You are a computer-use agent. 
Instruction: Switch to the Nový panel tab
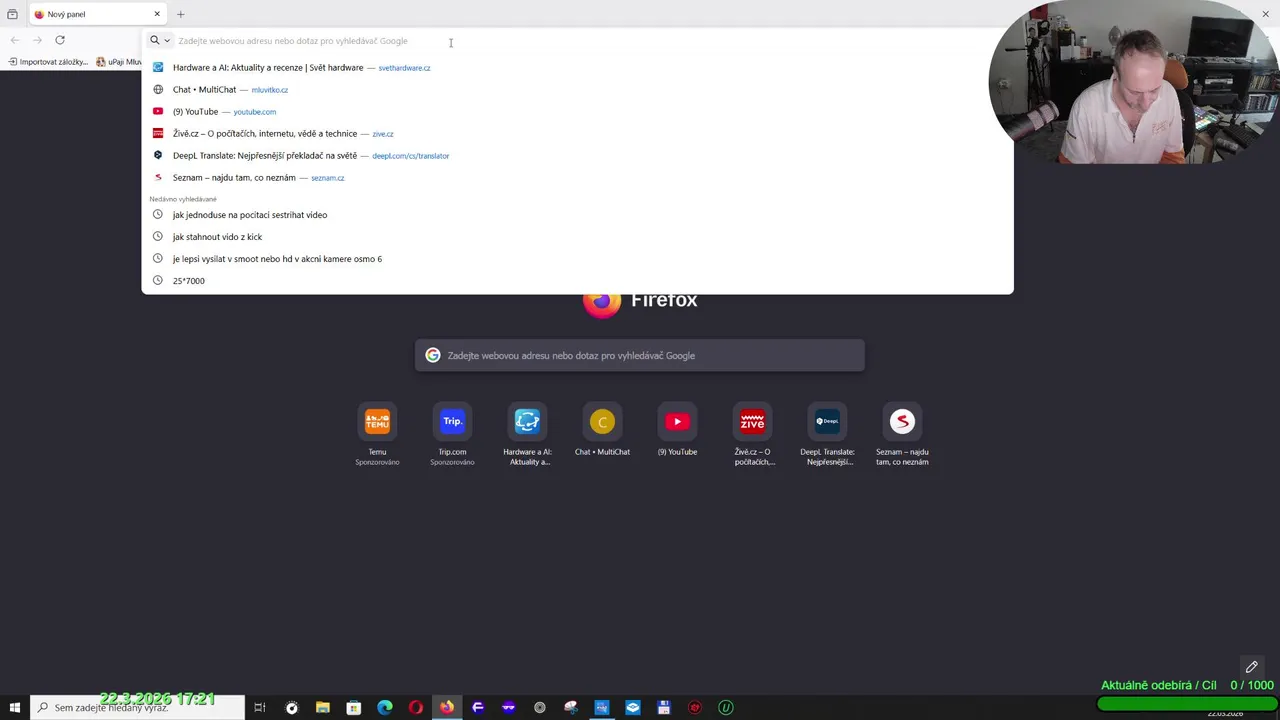[97, 14]
